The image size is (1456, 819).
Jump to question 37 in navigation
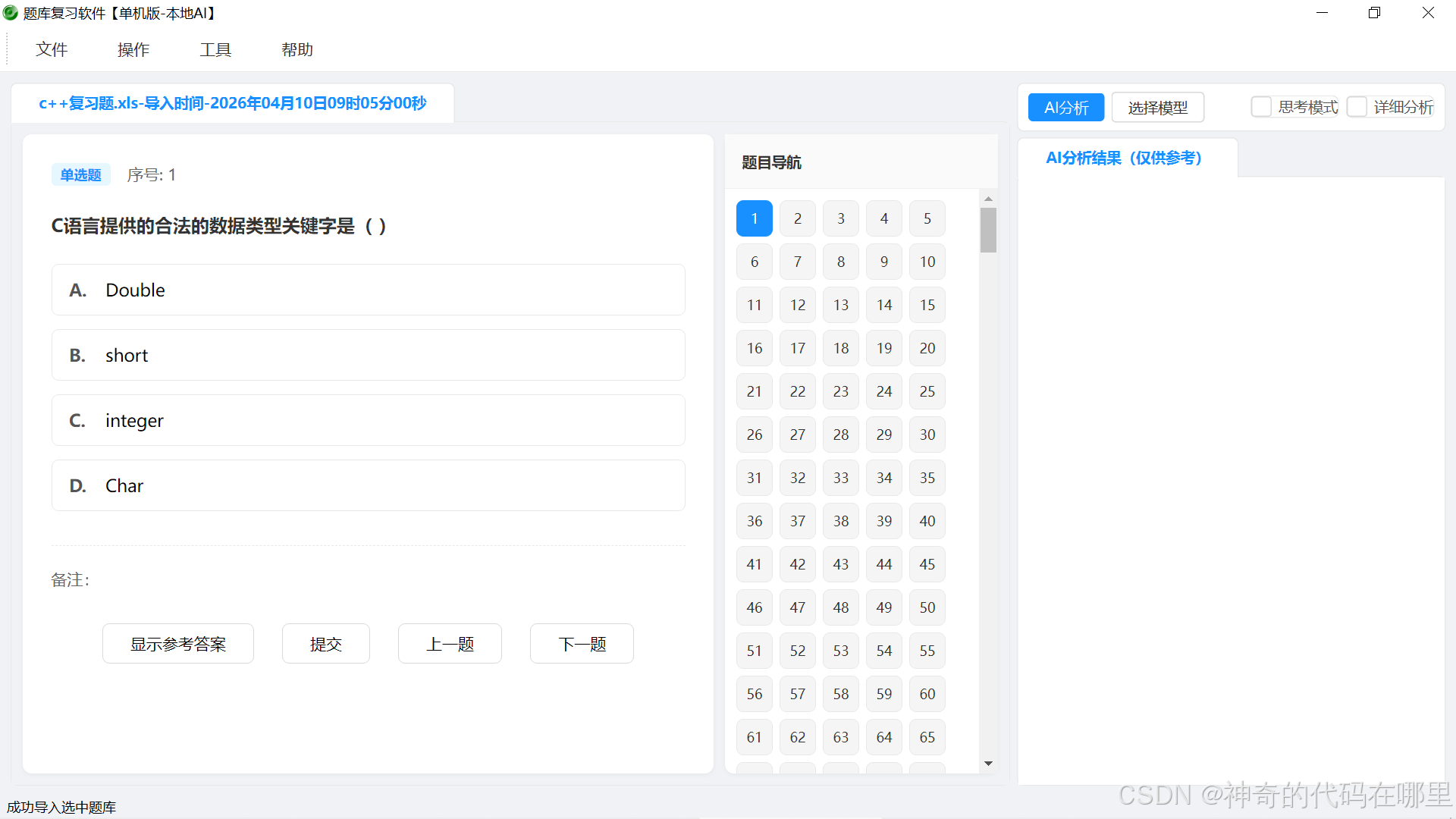(x=798, y=521)
